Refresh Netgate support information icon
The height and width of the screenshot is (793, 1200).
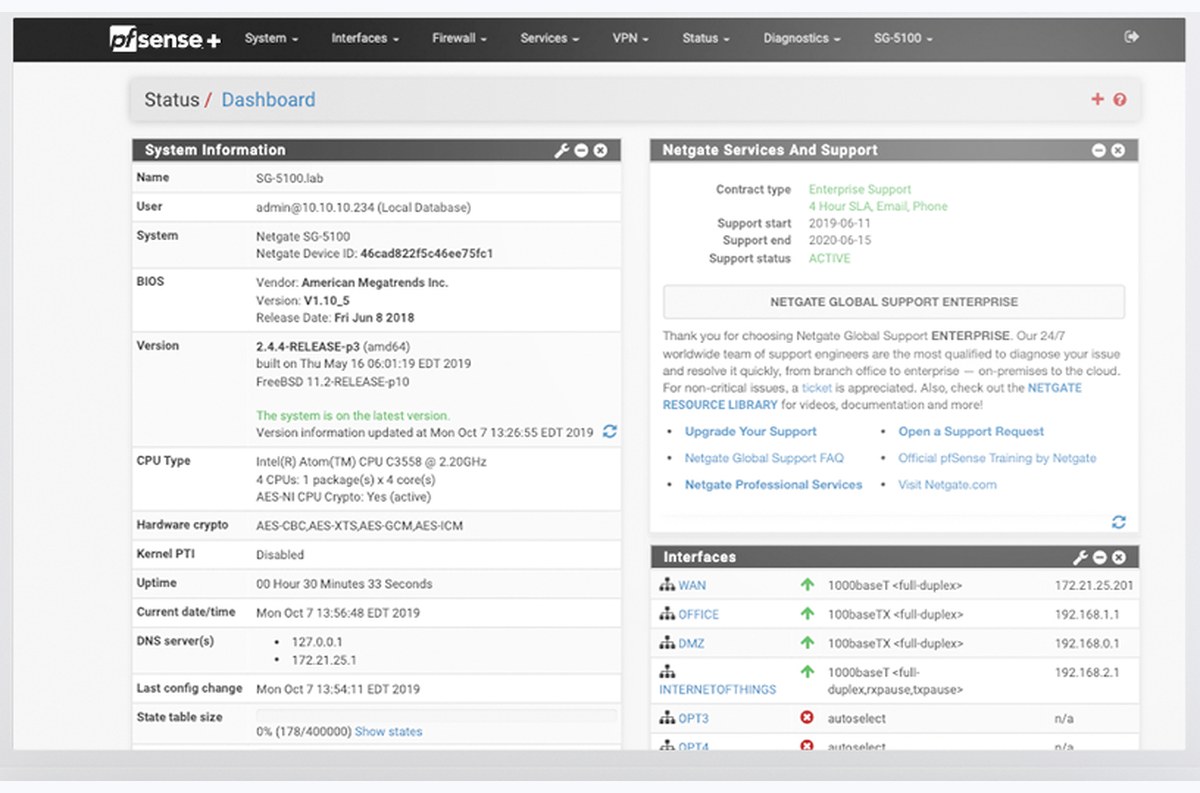coord(1118,522)
